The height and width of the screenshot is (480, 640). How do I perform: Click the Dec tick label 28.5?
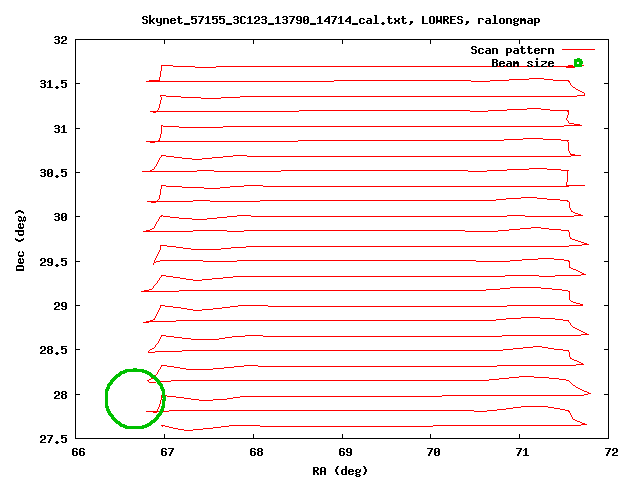pos(53,350)
